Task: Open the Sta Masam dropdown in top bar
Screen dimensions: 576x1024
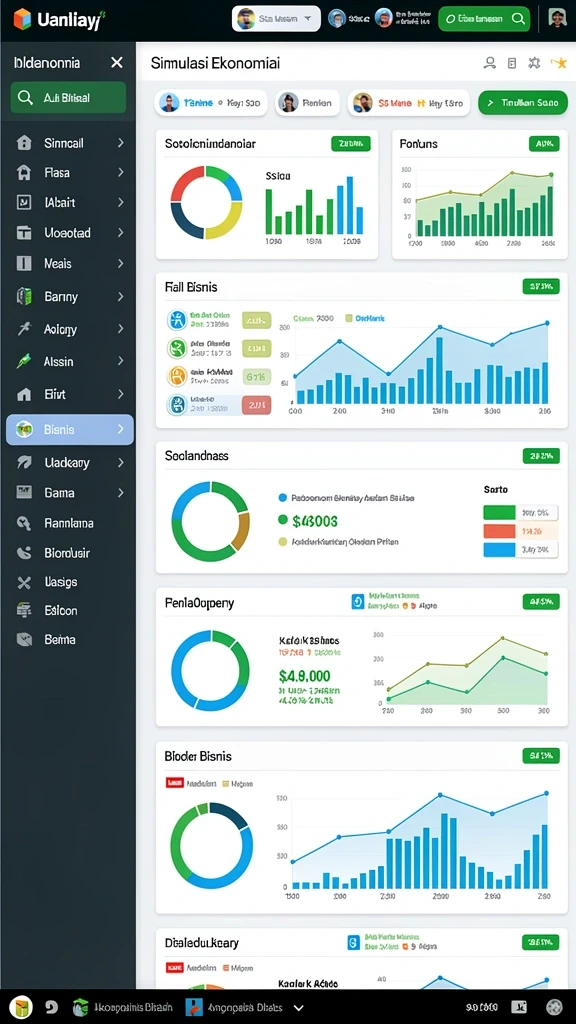Action: pyautogui.click(x=276, y=19)
